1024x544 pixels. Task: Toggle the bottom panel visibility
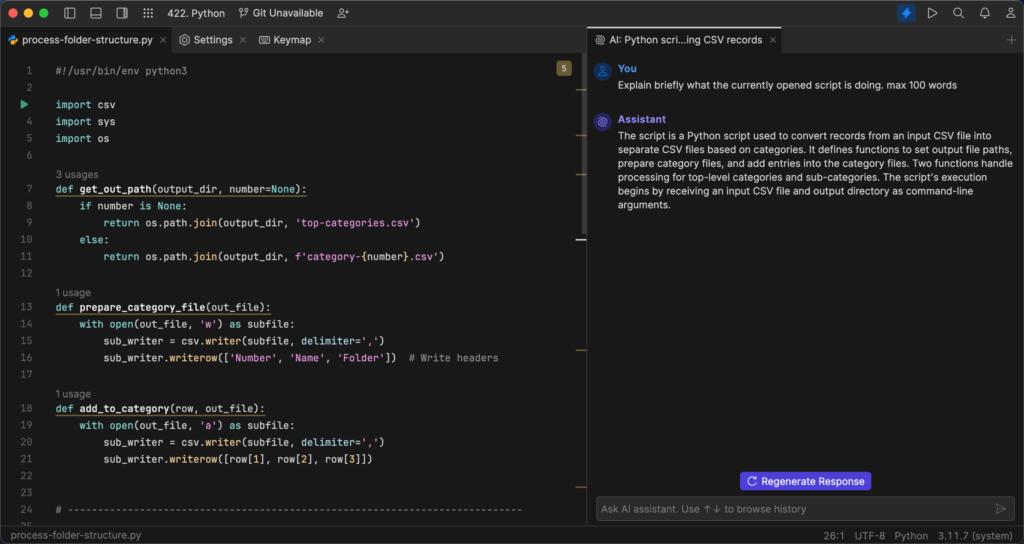[95, 13]
